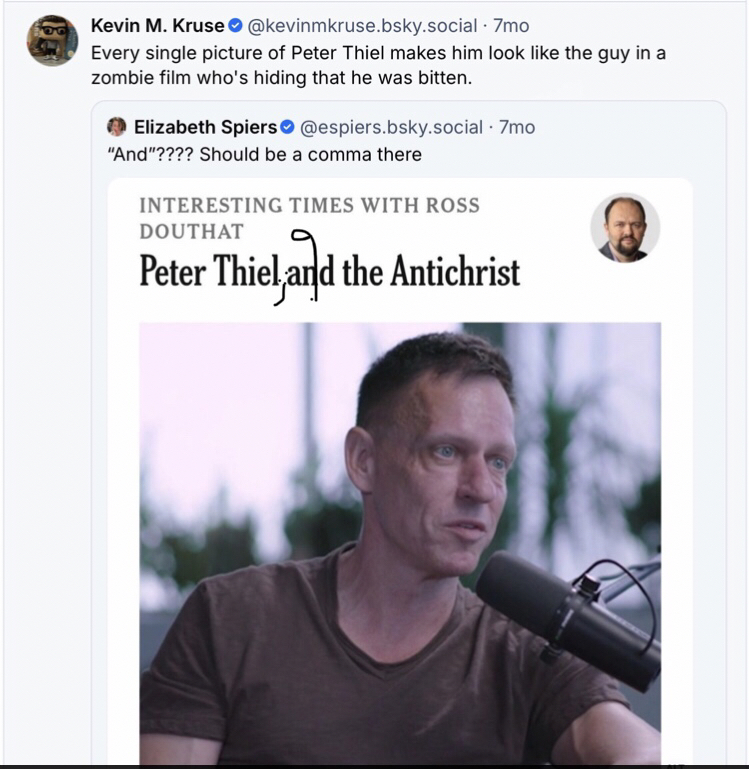The image size is (749, 769).
Task: Open Elizabeth Spiers' small avatar
Action: click(x=117, y=127)
